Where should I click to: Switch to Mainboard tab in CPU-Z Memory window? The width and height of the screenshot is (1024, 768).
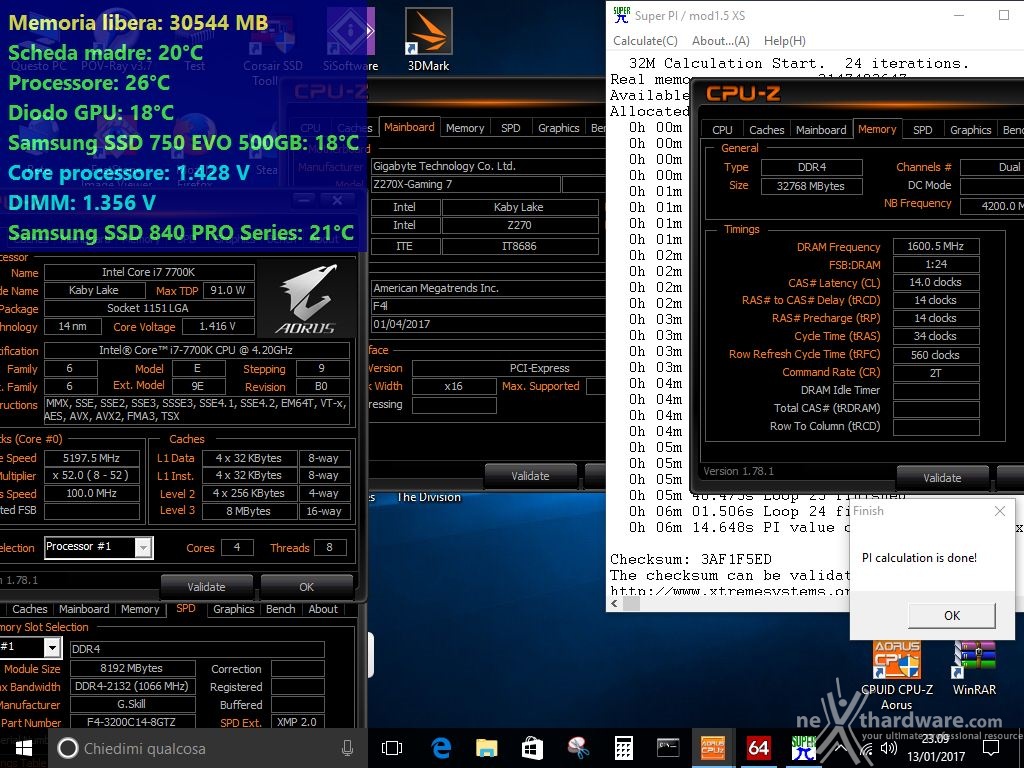821,130
